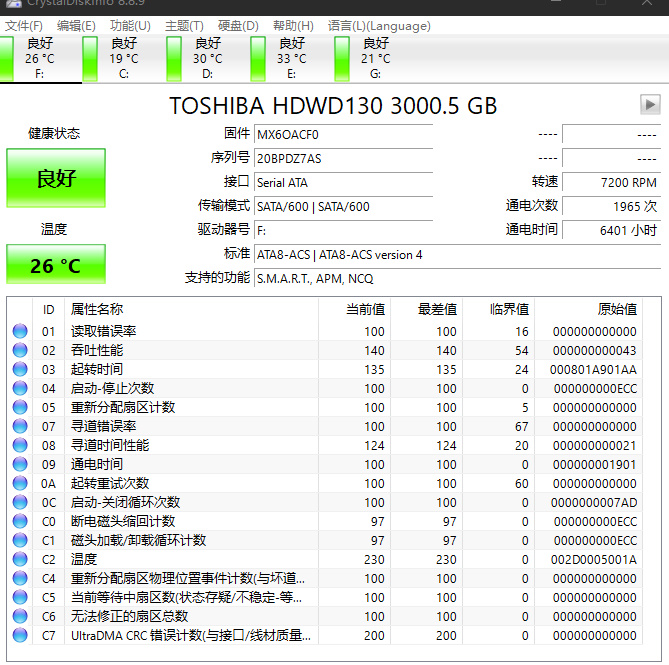Click the 26 °C temperature button

(x=56, y=264)
